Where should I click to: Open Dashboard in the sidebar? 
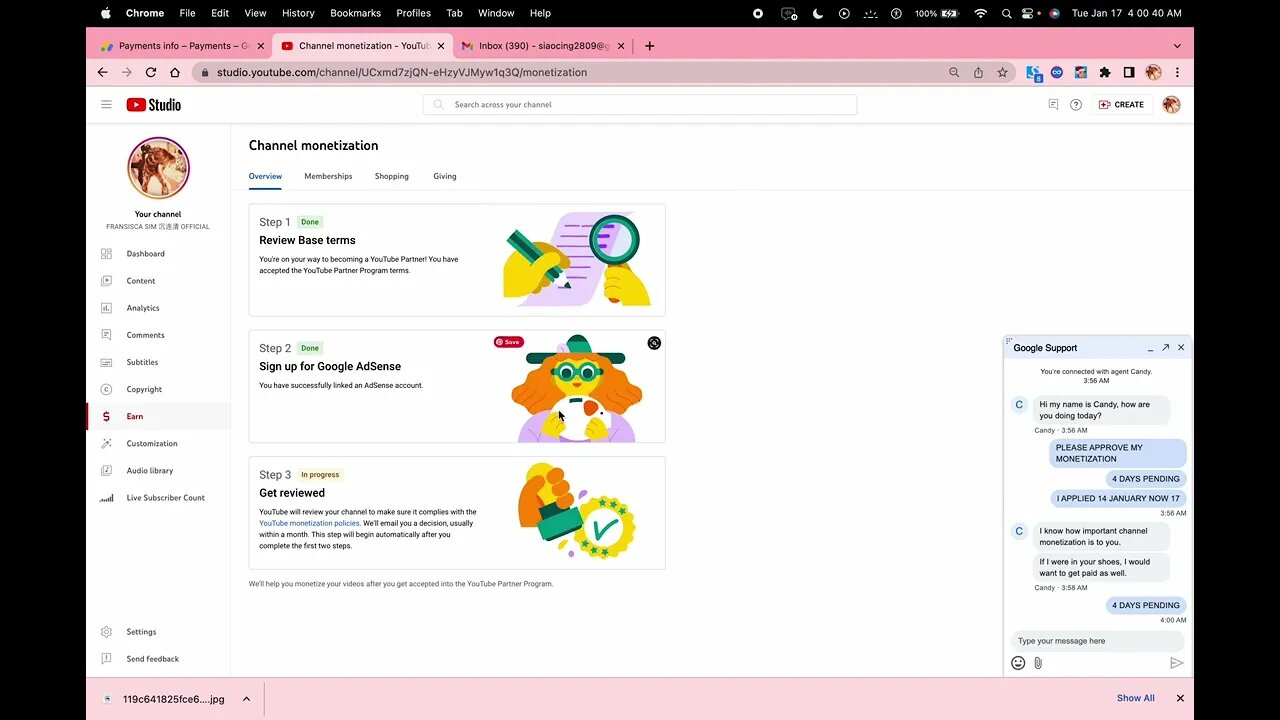(x=145, y=254)
